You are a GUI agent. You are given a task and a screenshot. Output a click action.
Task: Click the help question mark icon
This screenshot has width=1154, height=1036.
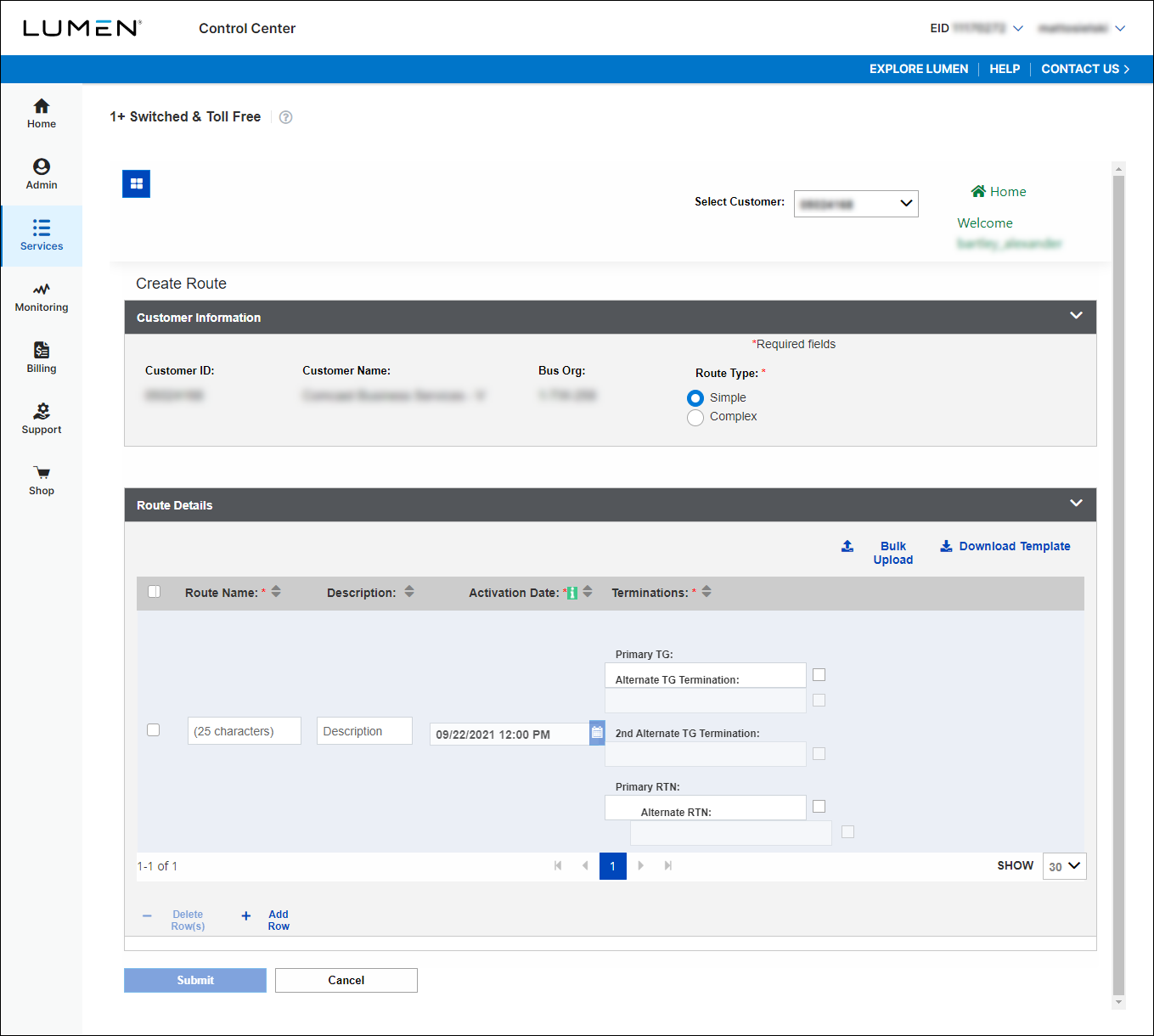286,117
